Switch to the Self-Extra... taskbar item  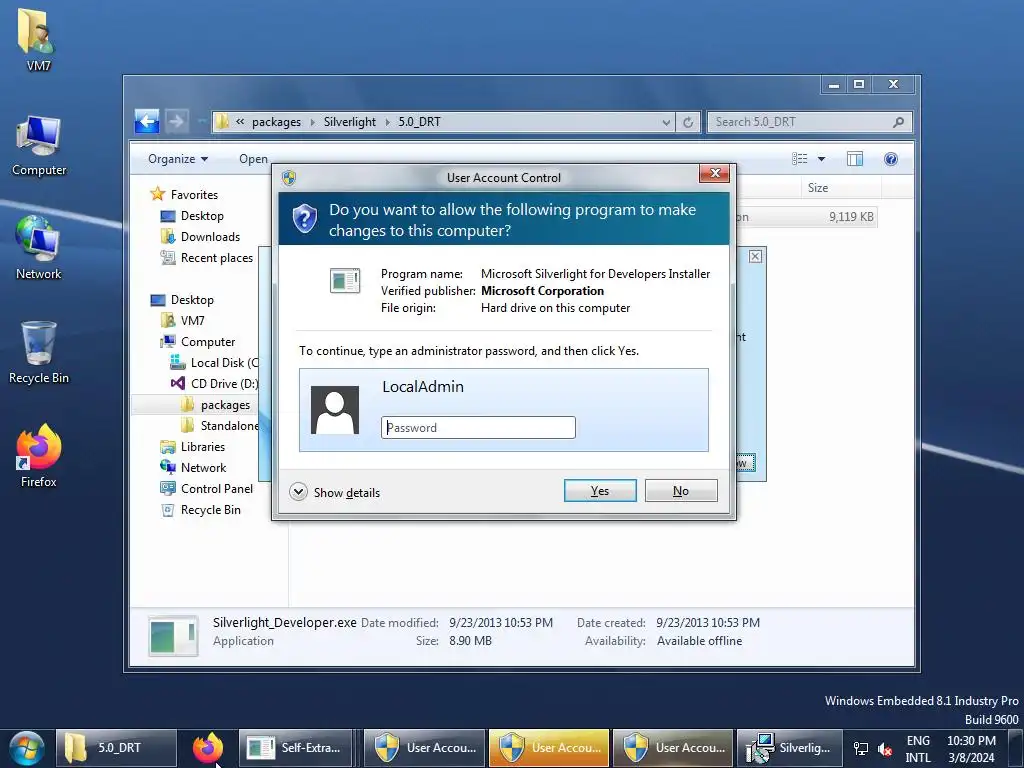point(296,748)
